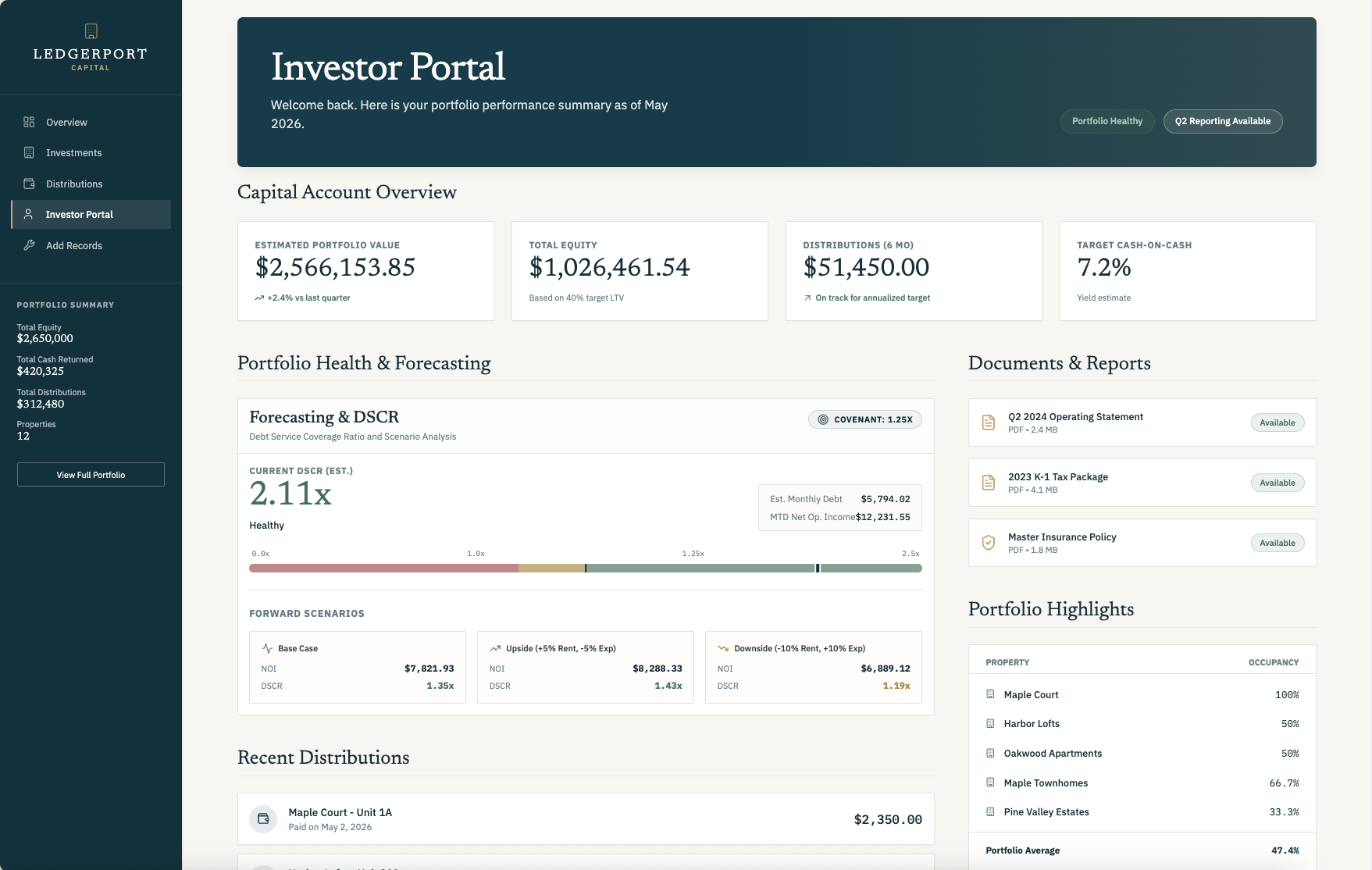This screenshot has width=1372, height=870.
Task: Click the Distributions wallet icon in sidebar
Action: [x=29, y=184]
